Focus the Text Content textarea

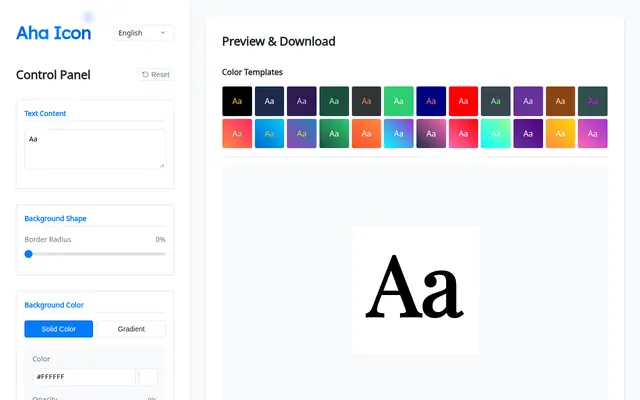click(x=95, y=149)
